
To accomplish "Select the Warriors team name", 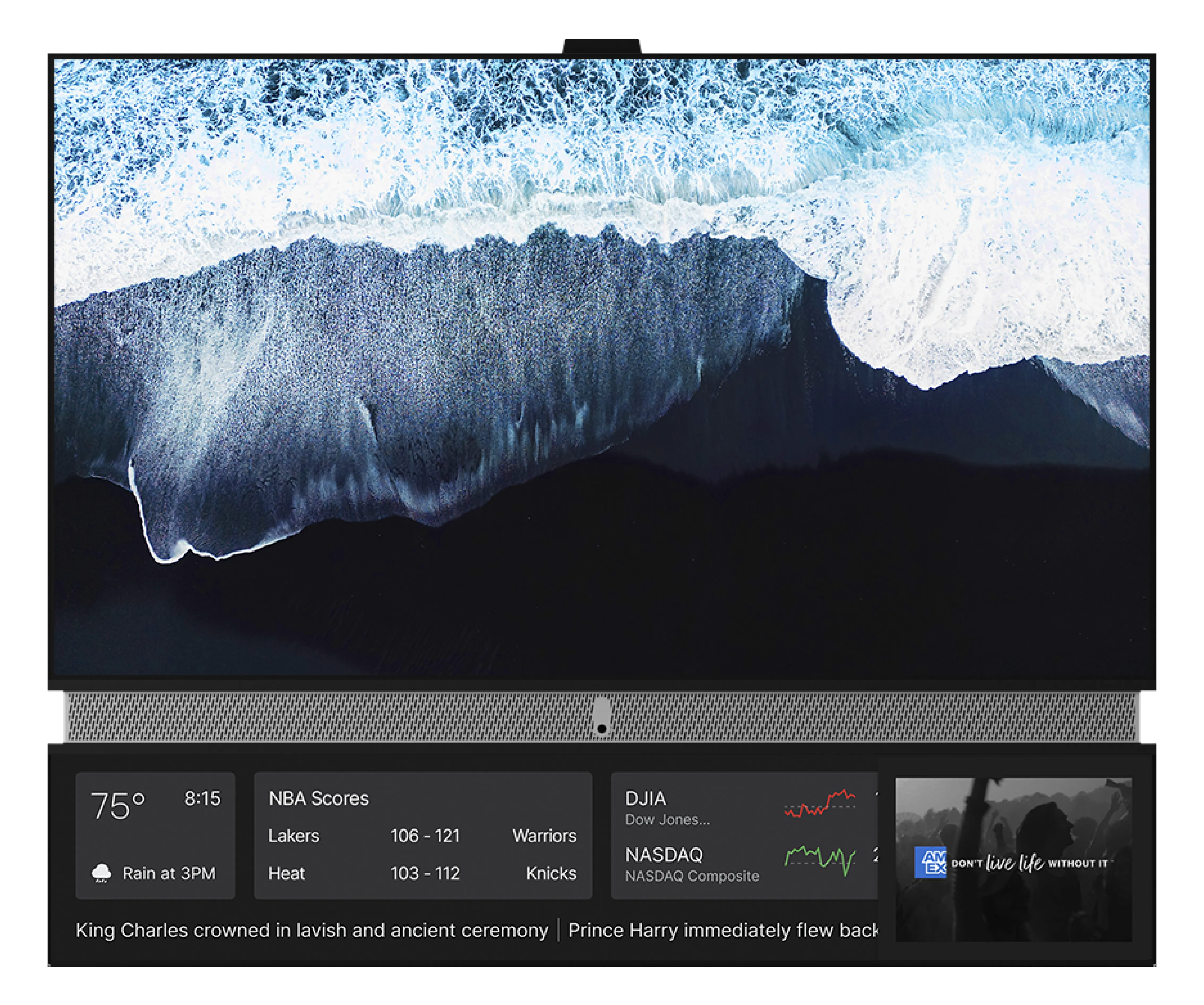I will [544, 835].
